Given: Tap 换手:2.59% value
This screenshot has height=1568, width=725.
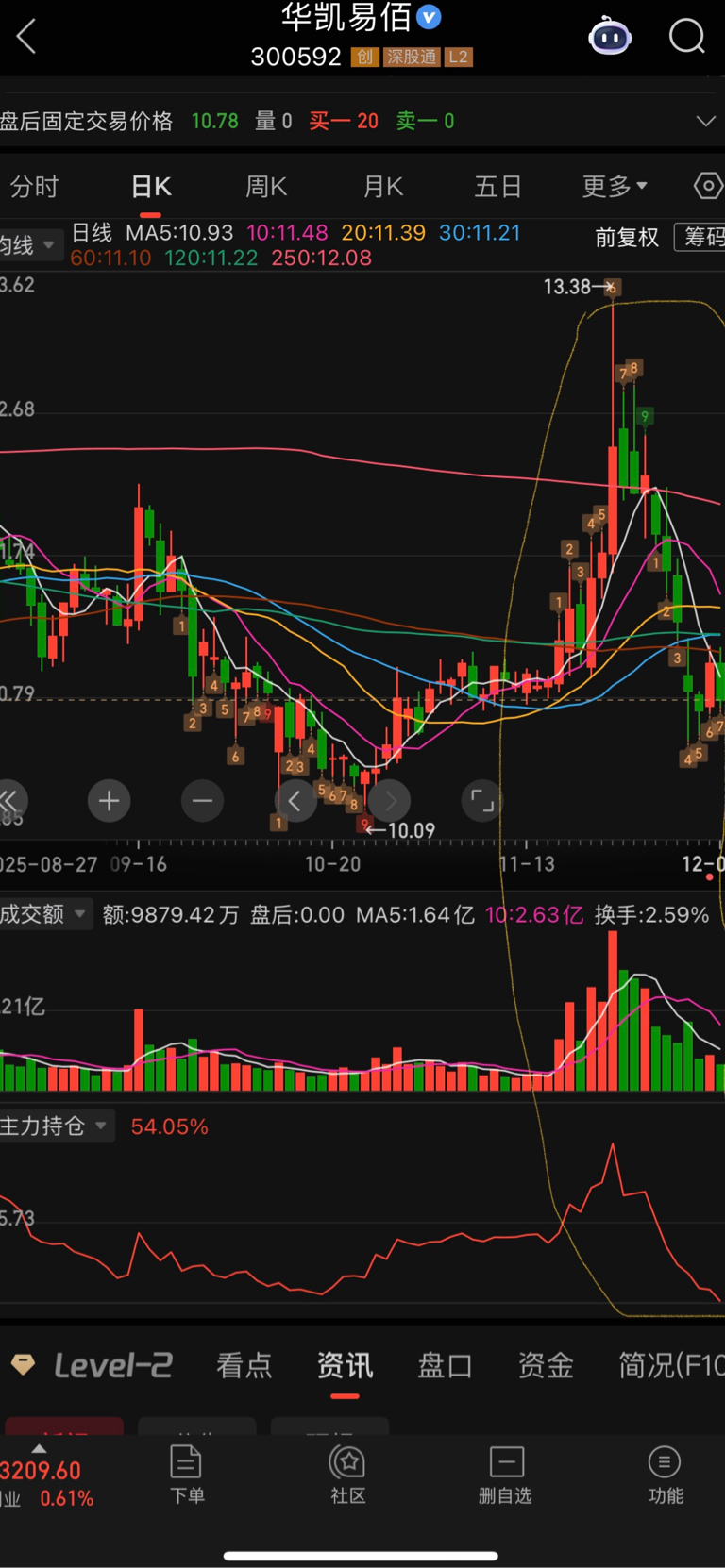Looking at the screenshot, I should point(651,914).
